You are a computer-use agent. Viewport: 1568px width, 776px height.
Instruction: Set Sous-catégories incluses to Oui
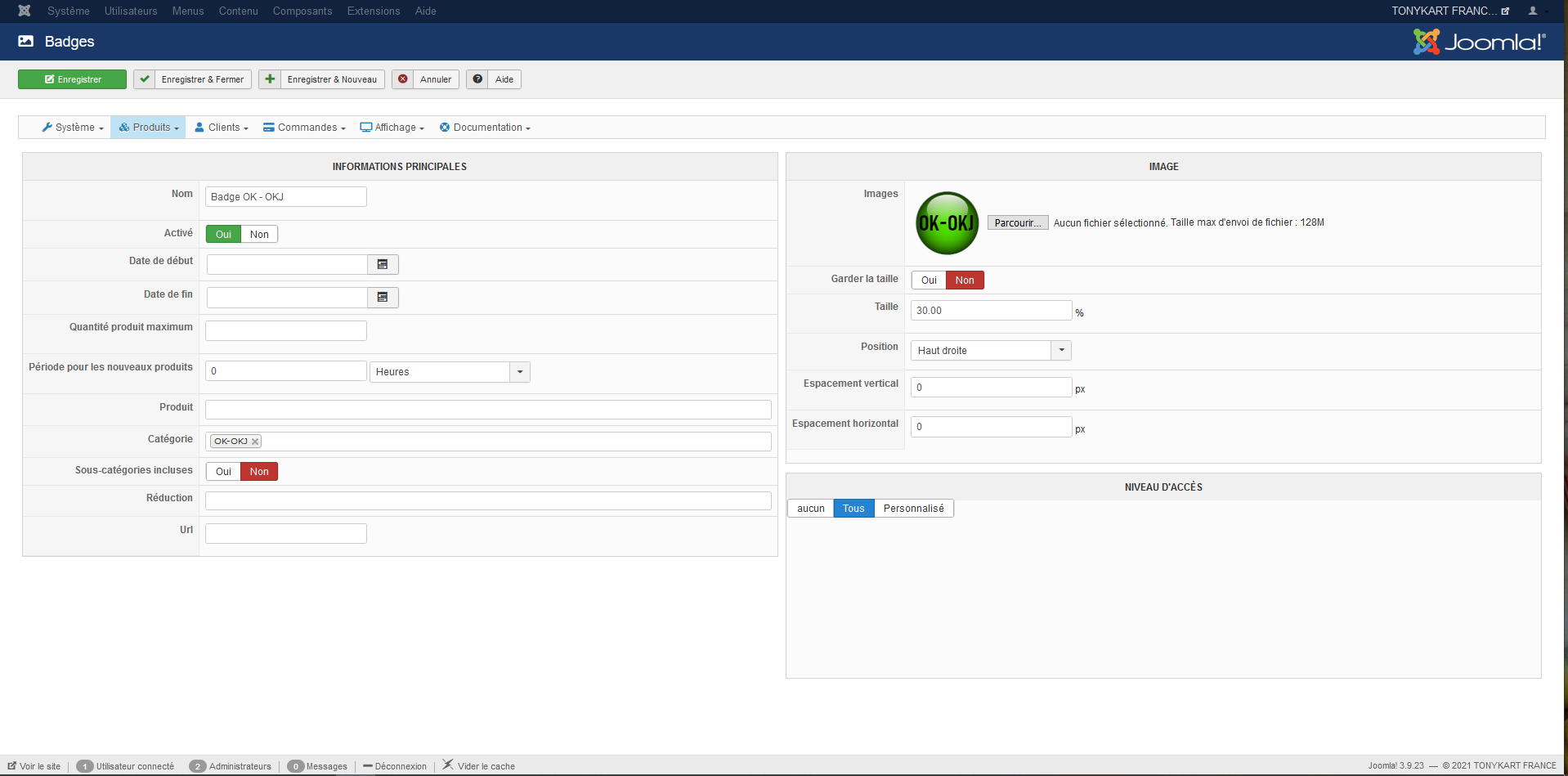click(x=223, y=471)
